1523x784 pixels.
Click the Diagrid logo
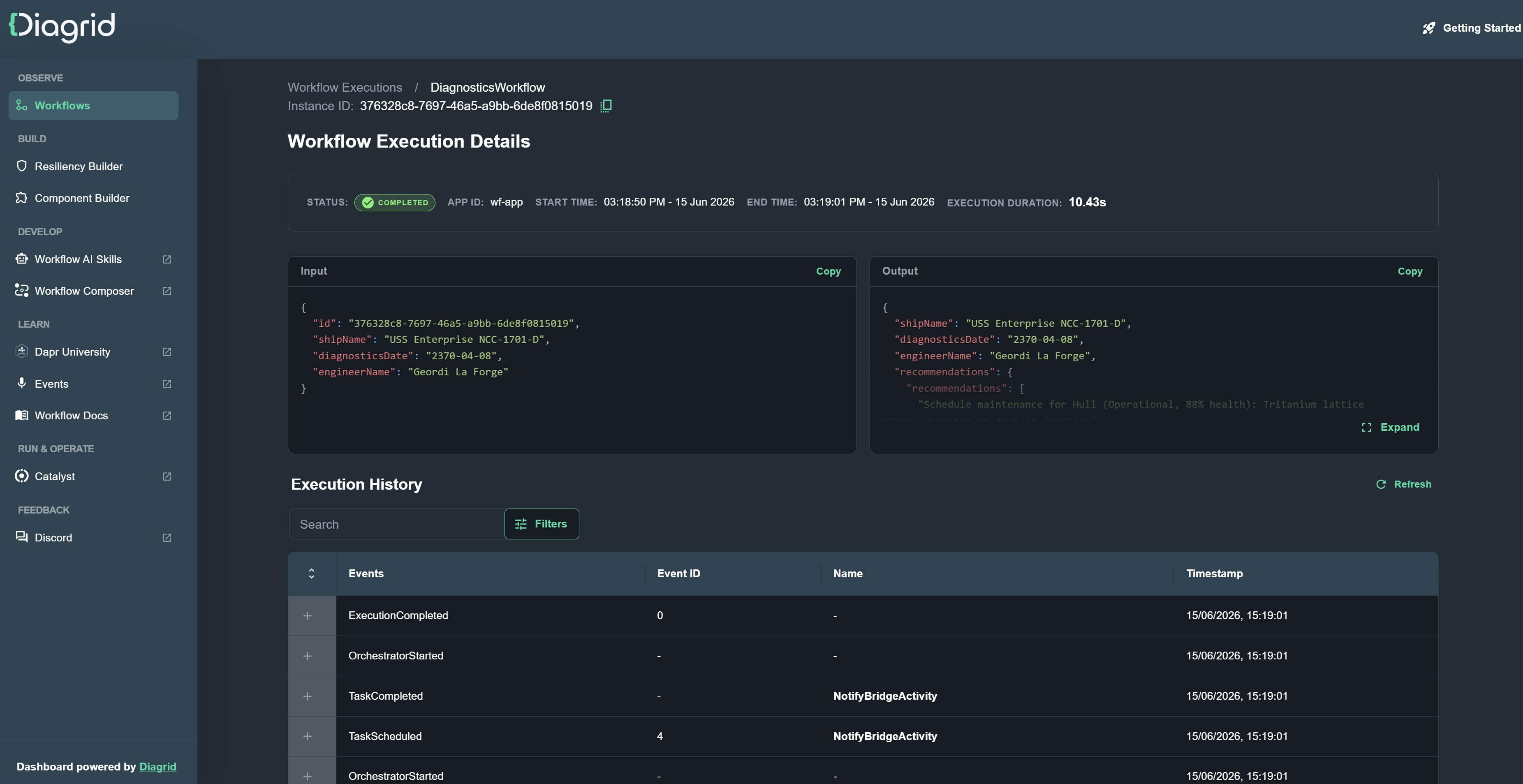tap(62, 27)
